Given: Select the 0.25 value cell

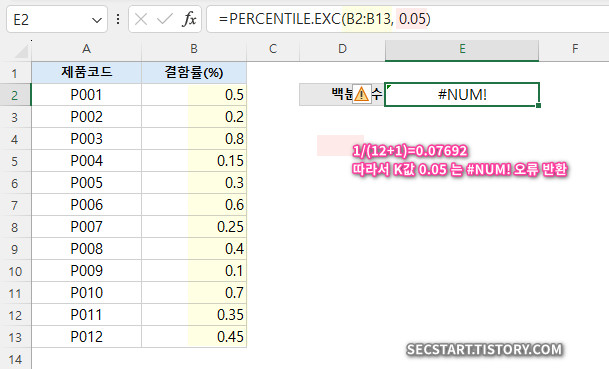Looking at the screenshot, I should pyautogui.click(x=194, y=227).
